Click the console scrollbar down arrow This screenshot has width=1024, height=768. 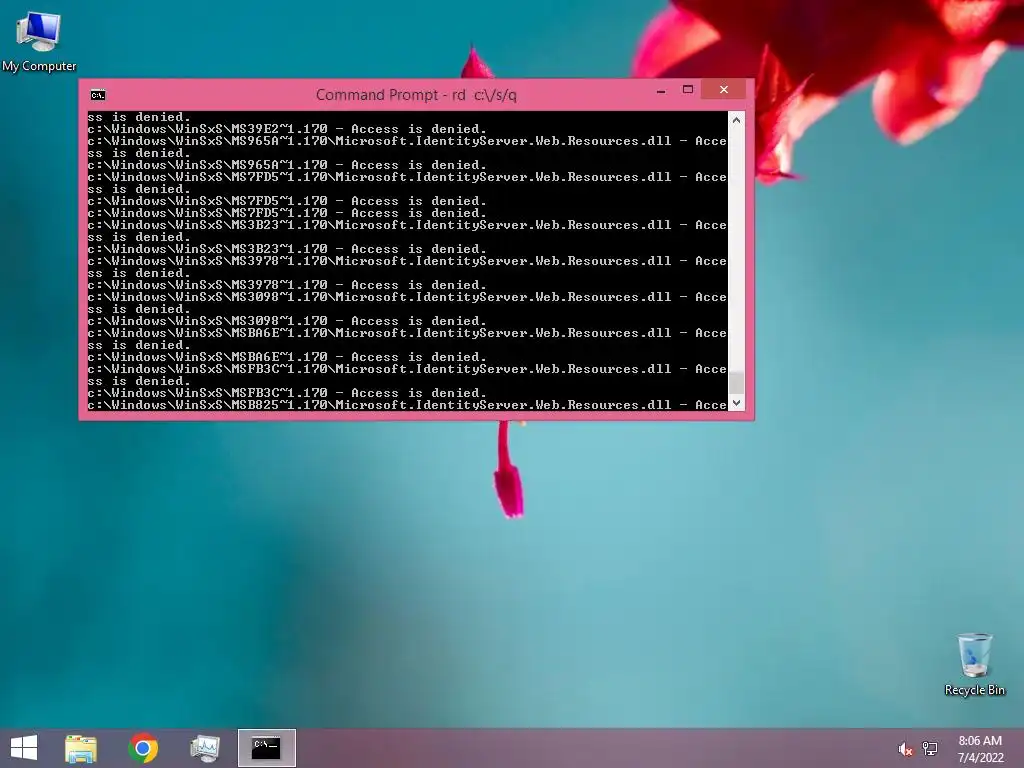737,403
